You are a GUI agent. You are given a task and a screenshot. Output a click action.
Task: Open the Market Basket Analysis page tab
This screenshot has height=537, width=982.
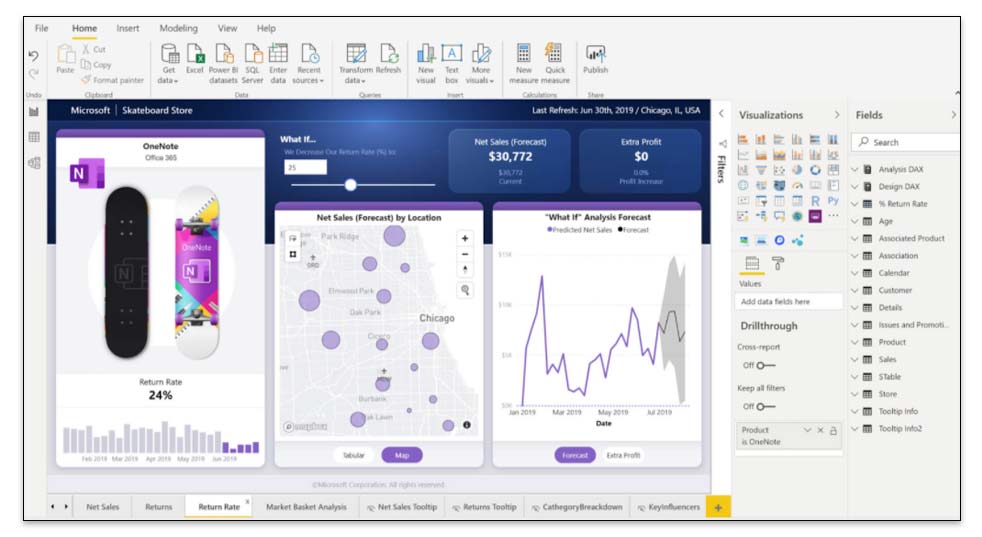click(306, 507)
